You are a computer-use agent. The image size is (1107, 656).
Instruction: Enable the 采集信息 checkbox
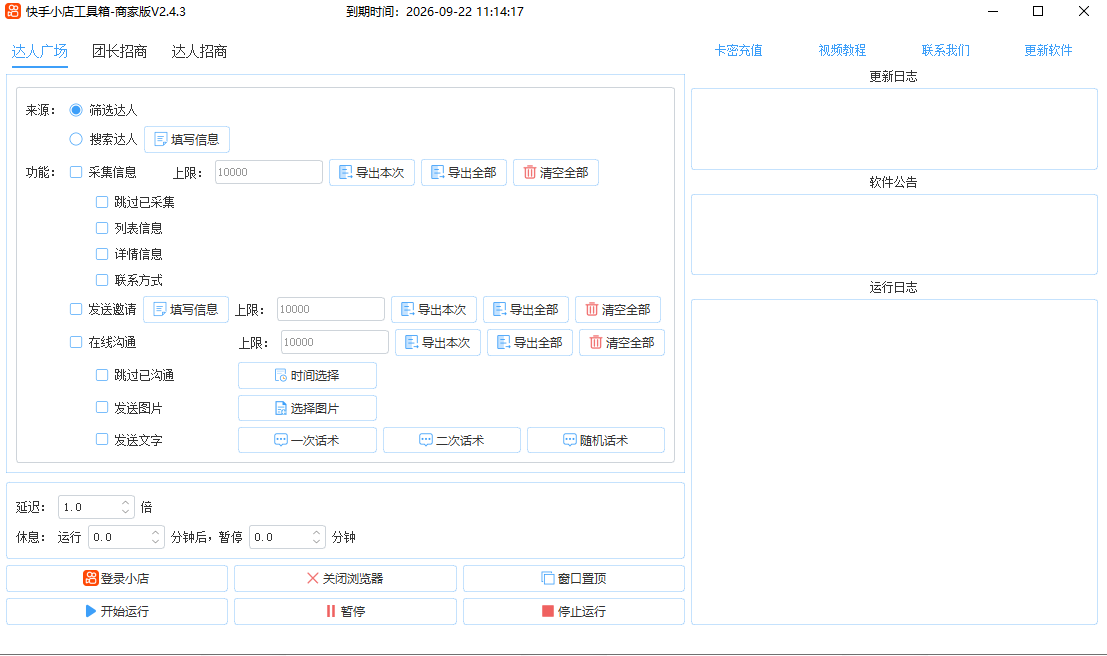pos(76,172)
